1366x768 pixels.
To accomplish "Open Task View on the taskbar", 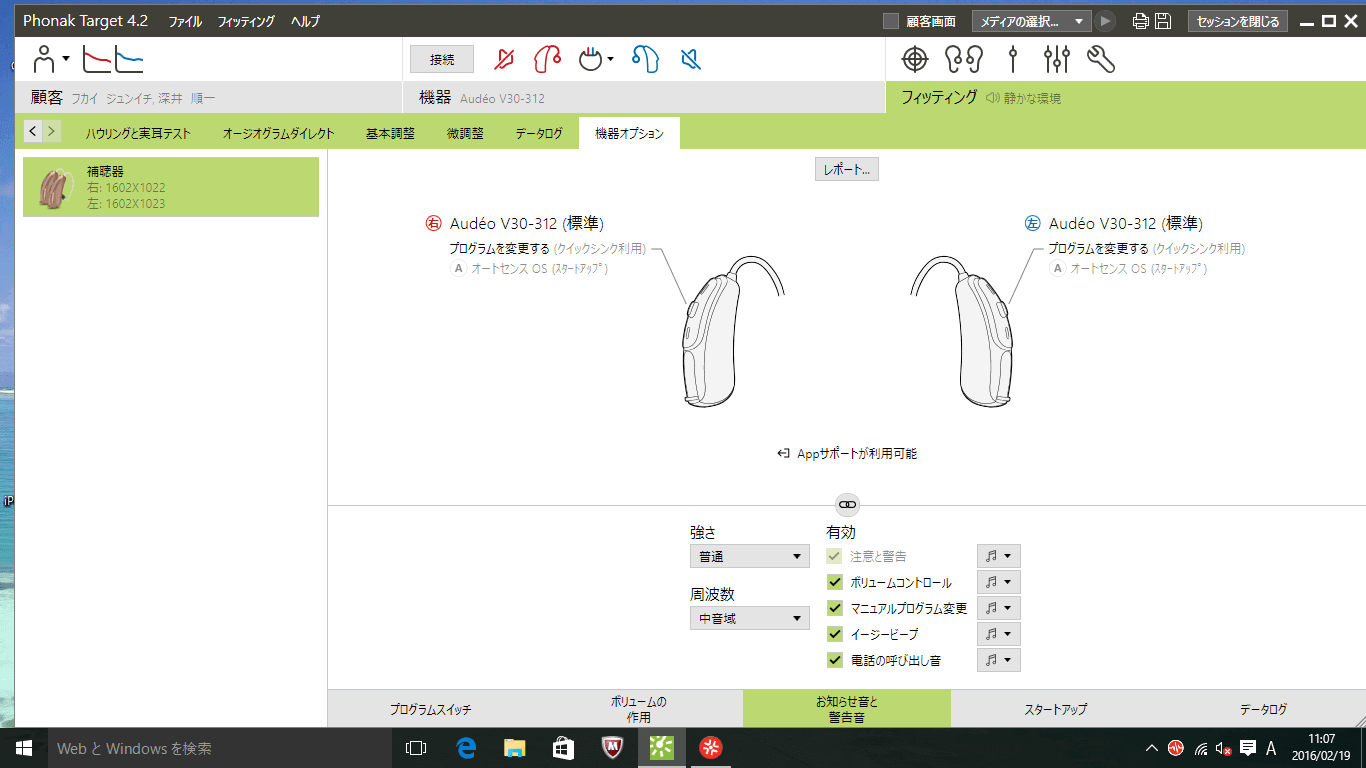I will tap(416, 748).
